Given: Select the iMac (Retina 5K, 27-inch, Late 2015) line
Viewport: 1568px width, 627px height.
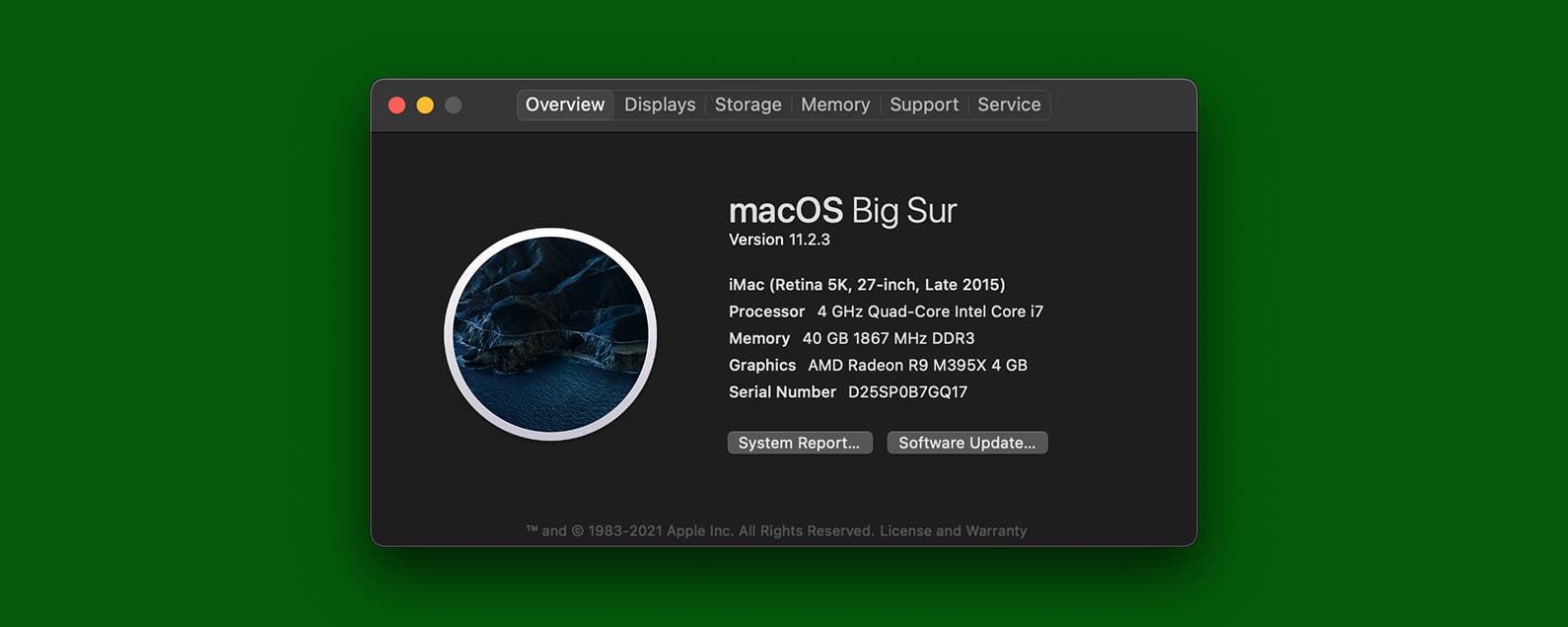Looking at the screenshot, I should point(867,284).
